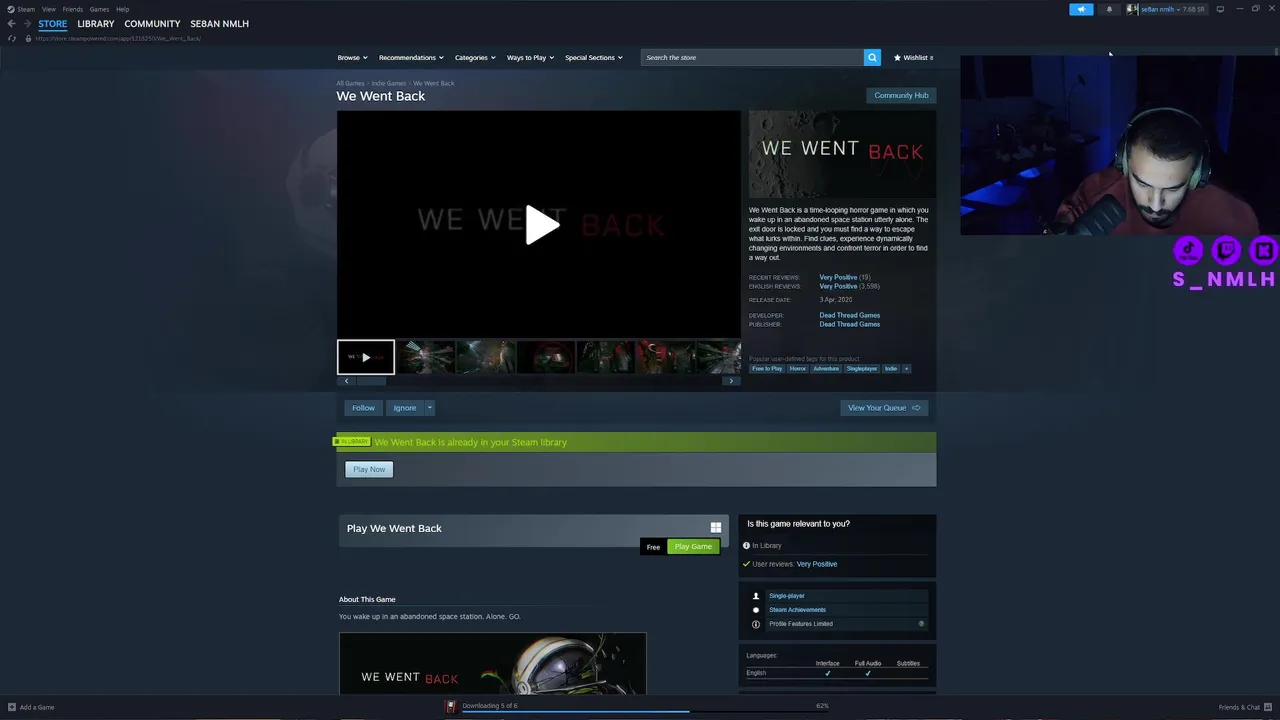Expand the Recommendations menu

pyautogui.click(x=411, y=58)
